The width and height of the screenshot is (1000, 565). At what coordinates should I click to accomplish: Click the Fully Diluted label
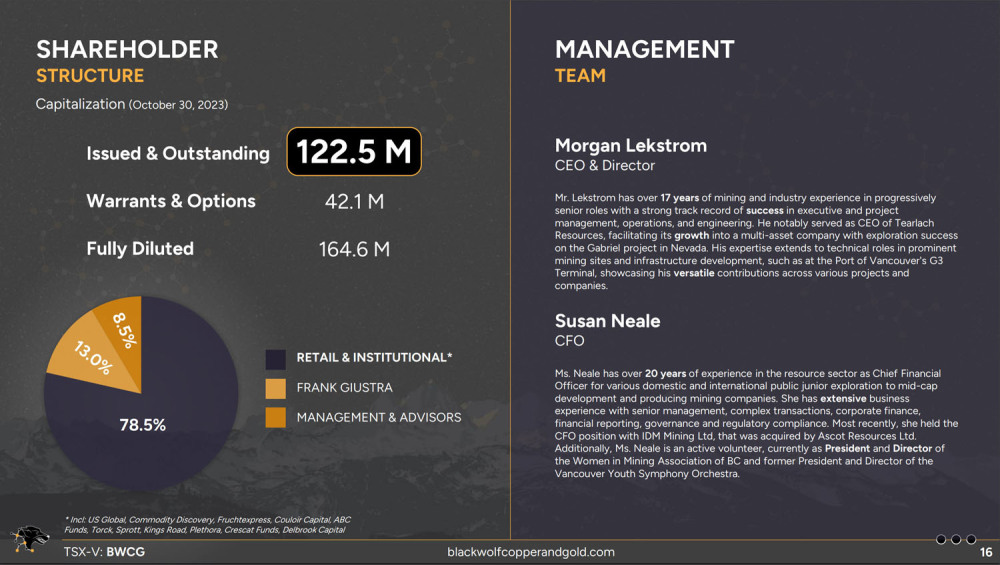[140, 249]
